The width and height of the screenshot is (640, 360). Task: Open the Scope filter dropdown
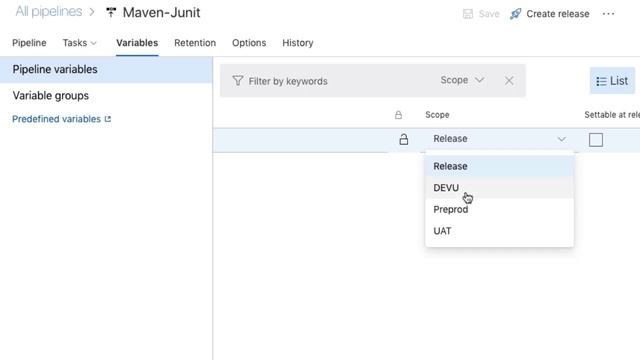462,80
